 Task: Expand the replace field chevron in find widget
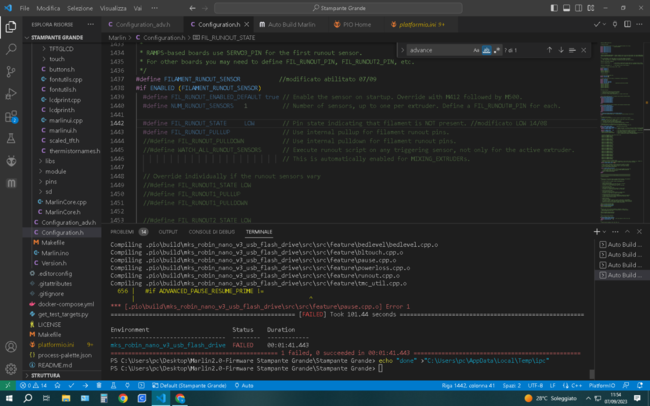point(402,49)
